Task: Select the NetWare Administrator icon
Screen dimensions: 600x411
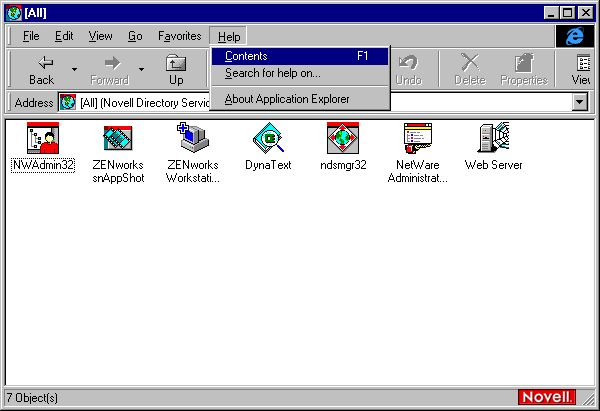Action: [418, 138]
